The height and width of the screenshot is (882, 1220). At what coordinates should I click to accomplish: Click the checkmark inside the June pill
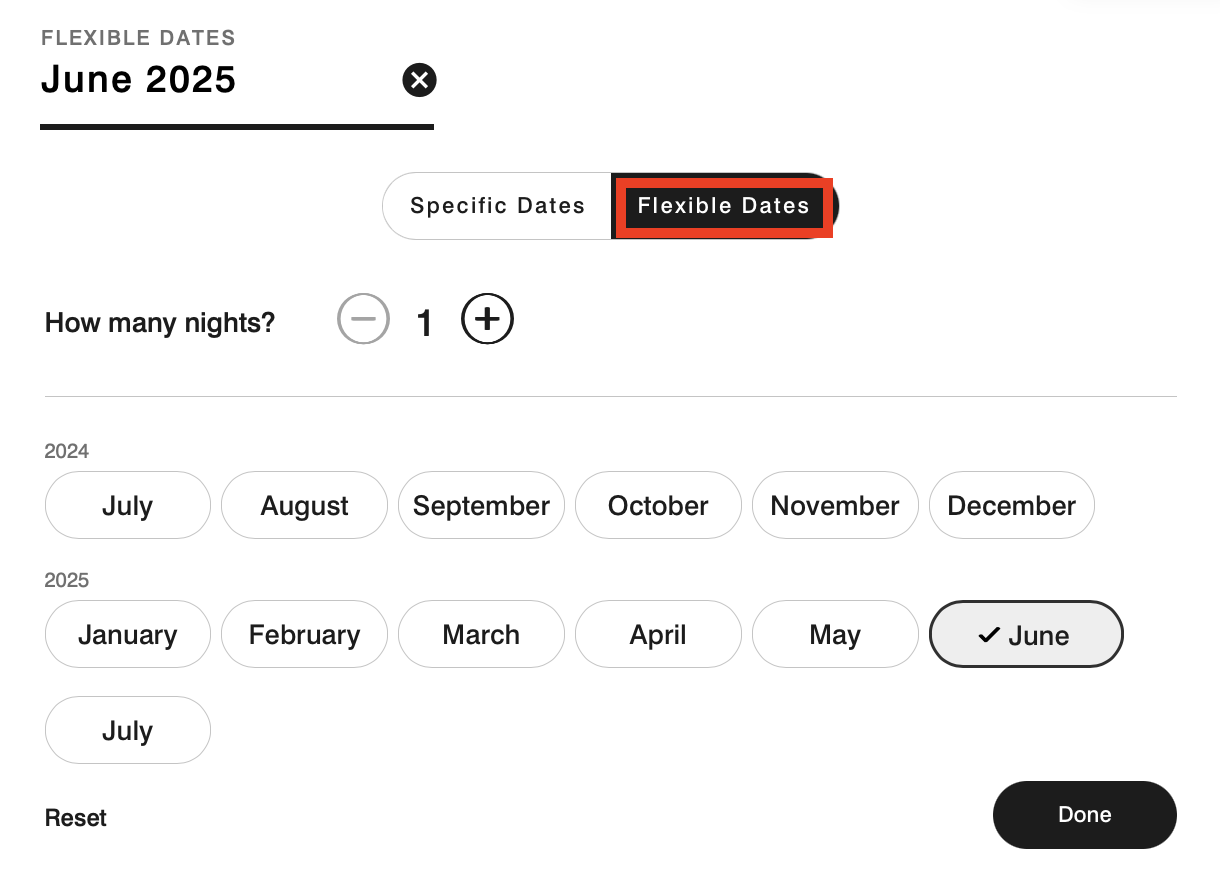990,633
